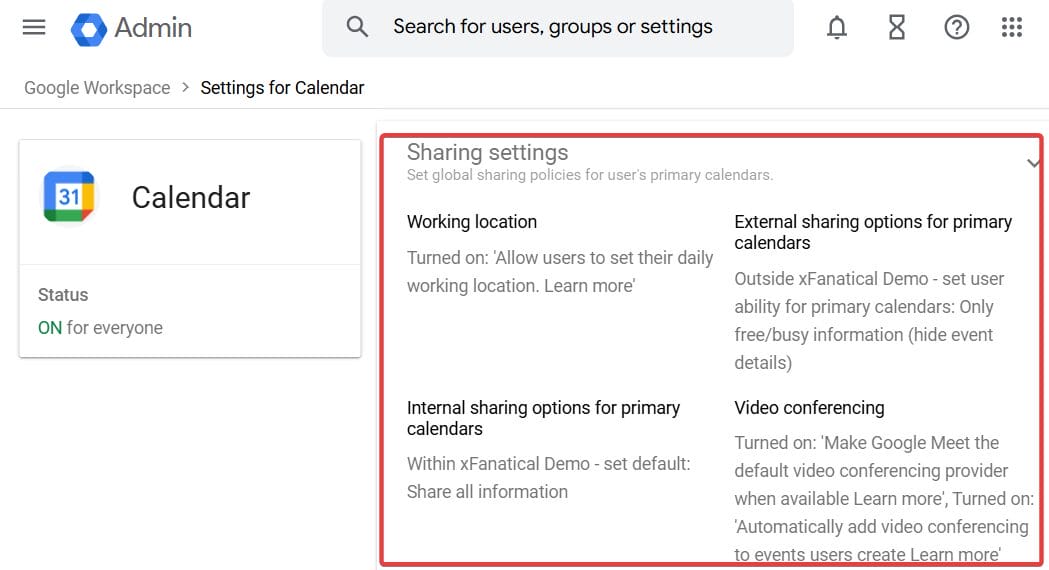Go to Google Workspace breadcrumb
The image size is (1049, 570).
pyautogui.click(x=97, y=88)
